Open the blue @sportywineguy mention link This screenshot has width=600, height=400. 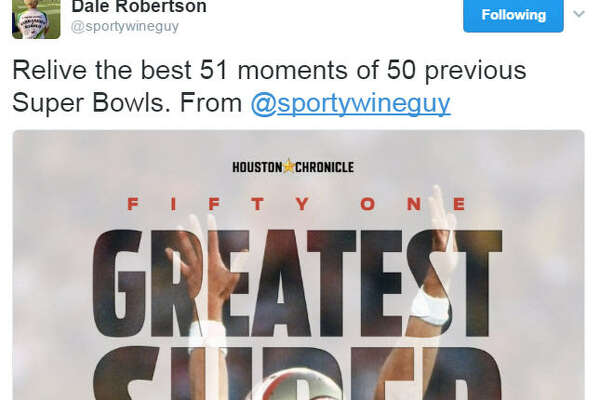(351, 103)
